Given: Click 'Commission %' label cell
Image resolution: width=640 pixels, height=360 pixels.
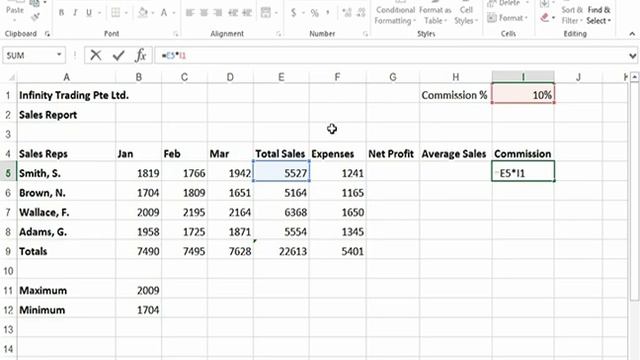Looking at the screenshot, I should (456, 95).
